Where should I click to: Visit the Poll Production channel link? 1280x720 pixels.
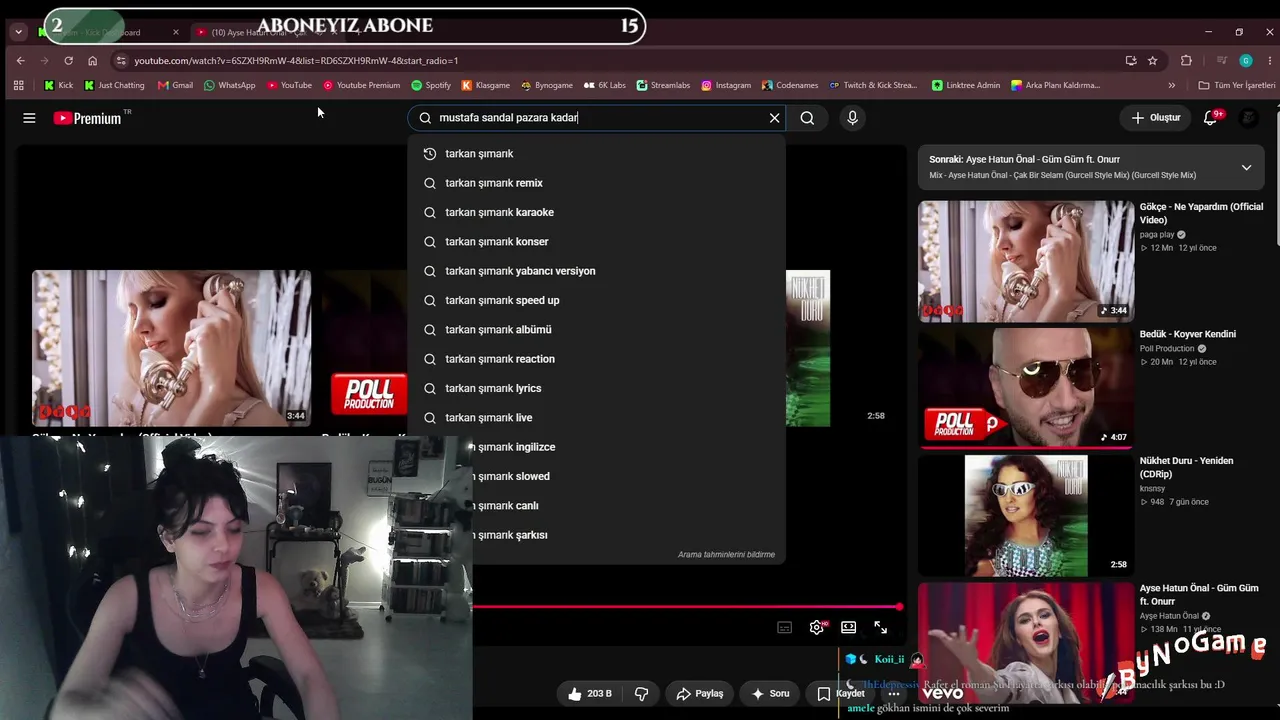tap(1167, 349)
